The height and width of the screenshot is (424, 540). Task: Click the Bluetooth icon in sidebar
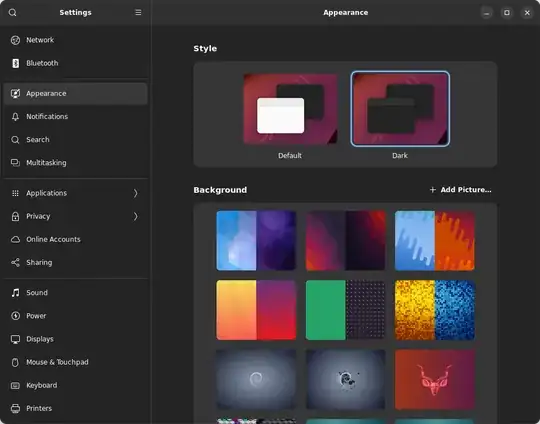15,63
